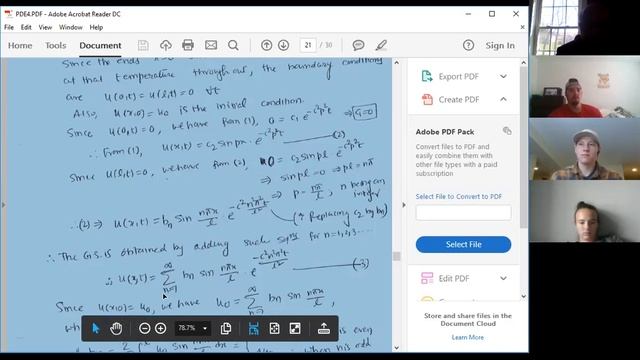
Task: Click the blue Select File button
Action: pyautogui.click(x=463, y=244)
